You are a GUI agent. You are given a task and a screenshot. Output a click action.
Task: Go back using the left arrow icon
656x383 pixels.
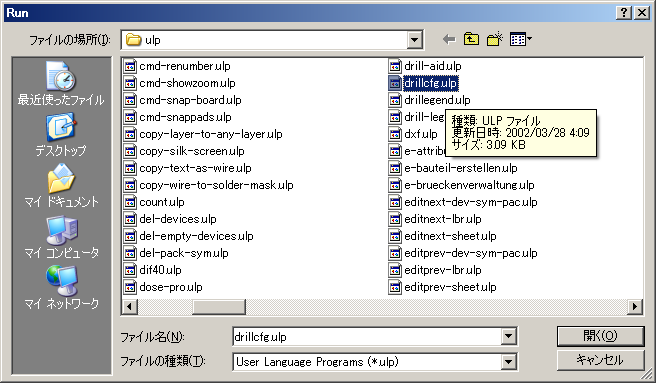pyautogui.click(x=449, y=39)
